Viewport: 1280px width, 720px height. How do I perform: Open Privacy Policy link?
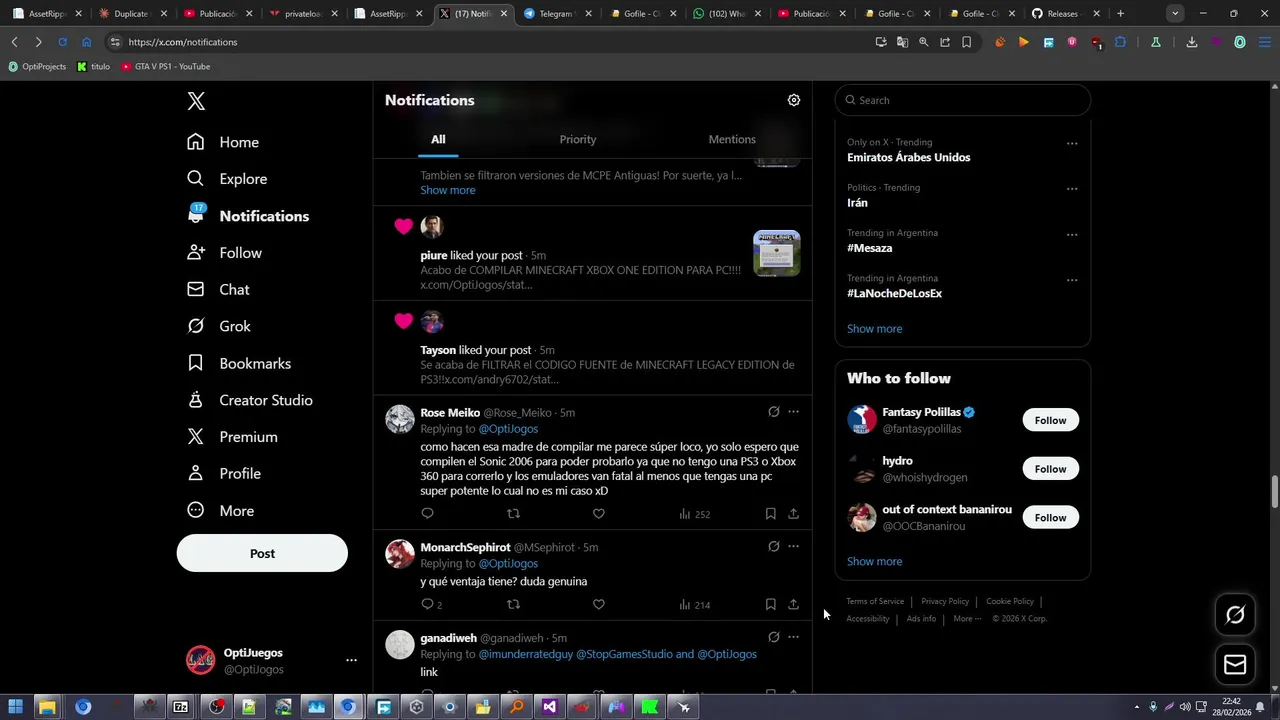pos(945,601)
